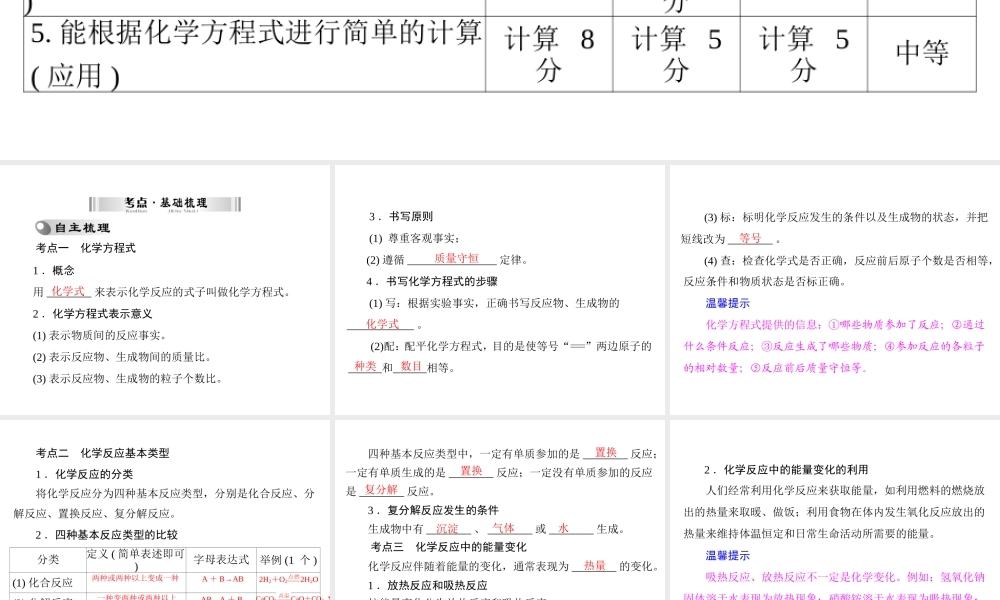The height and width of the screenshot is (600, 1000).
Task: Click line "(2) 表示反应物、生成物间的质量比。"
Action: [122, 357]
